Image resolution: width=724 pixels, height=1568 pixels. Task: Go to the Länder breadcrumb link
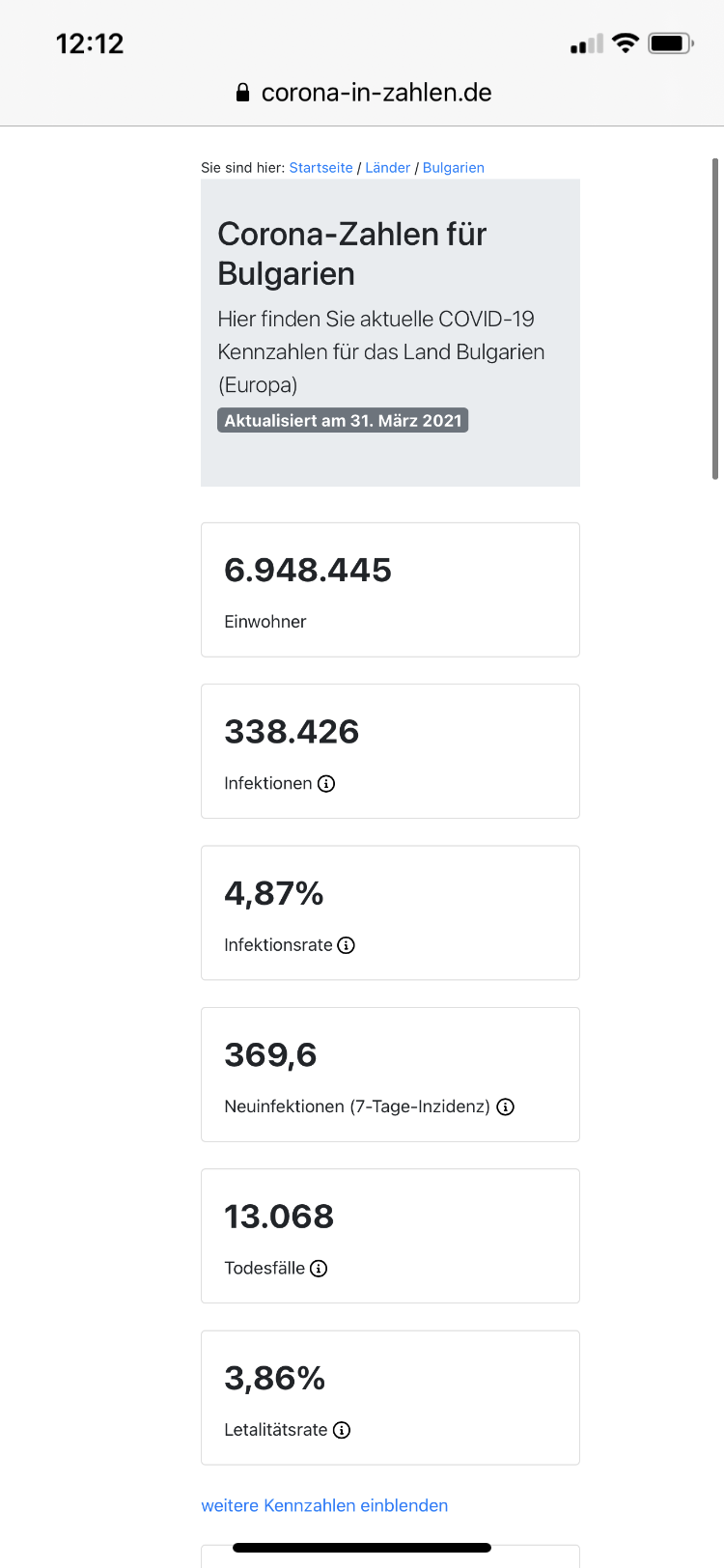pos(388,168)
